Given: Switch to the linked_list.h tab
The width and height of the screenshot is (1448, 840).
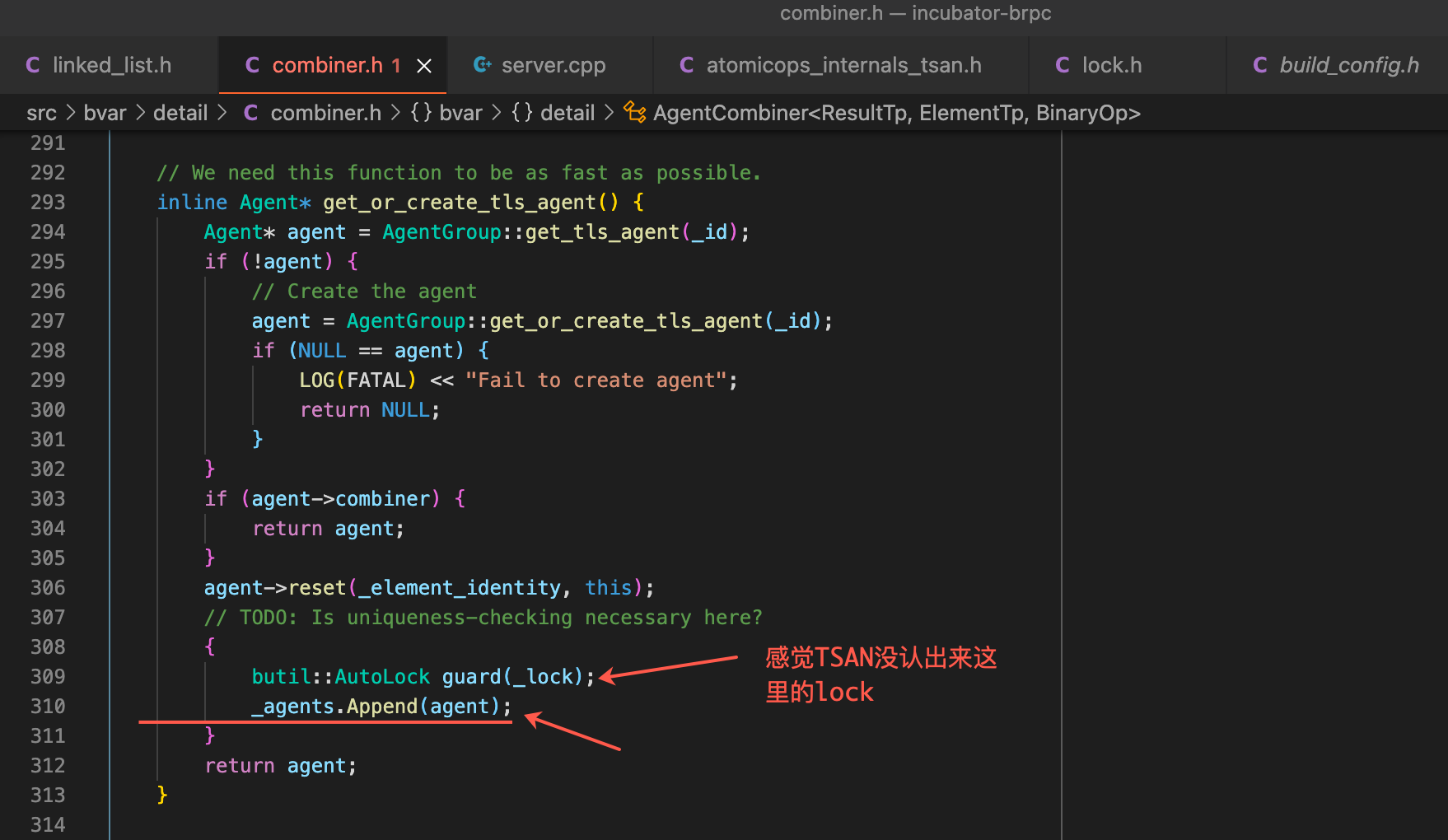Looking at the screenshot, I should (111, 64).
